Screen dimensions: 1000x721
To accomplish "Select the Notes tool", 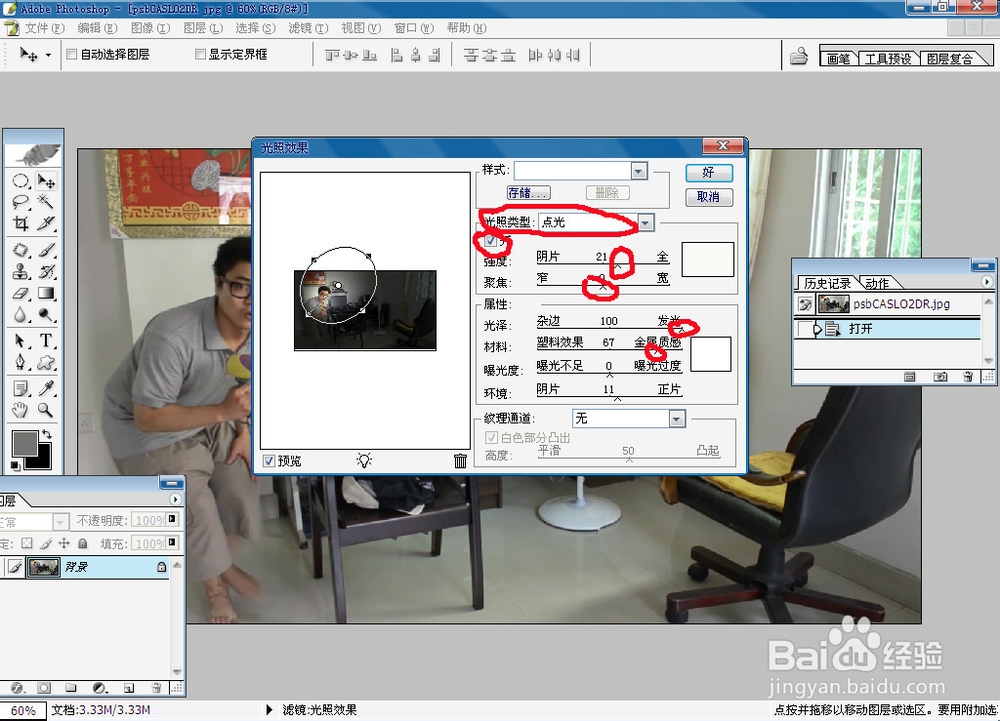I will [20, 388].
